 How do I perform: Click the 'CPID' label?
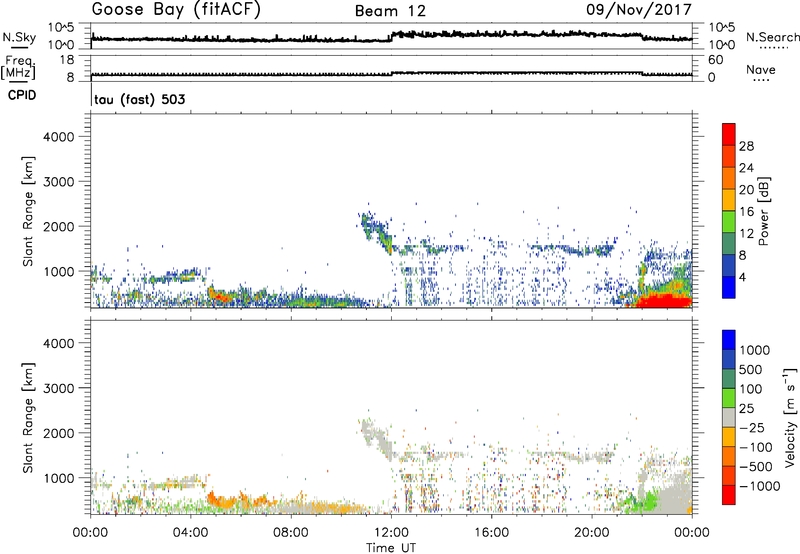pos(22,95)
